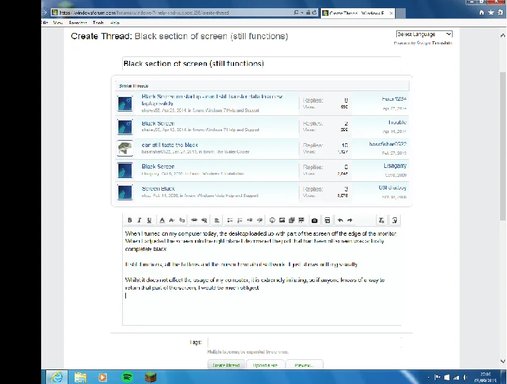Open Spotify from the taskbar
Screen dimensions: 507x384
click(x=127, y=377)
